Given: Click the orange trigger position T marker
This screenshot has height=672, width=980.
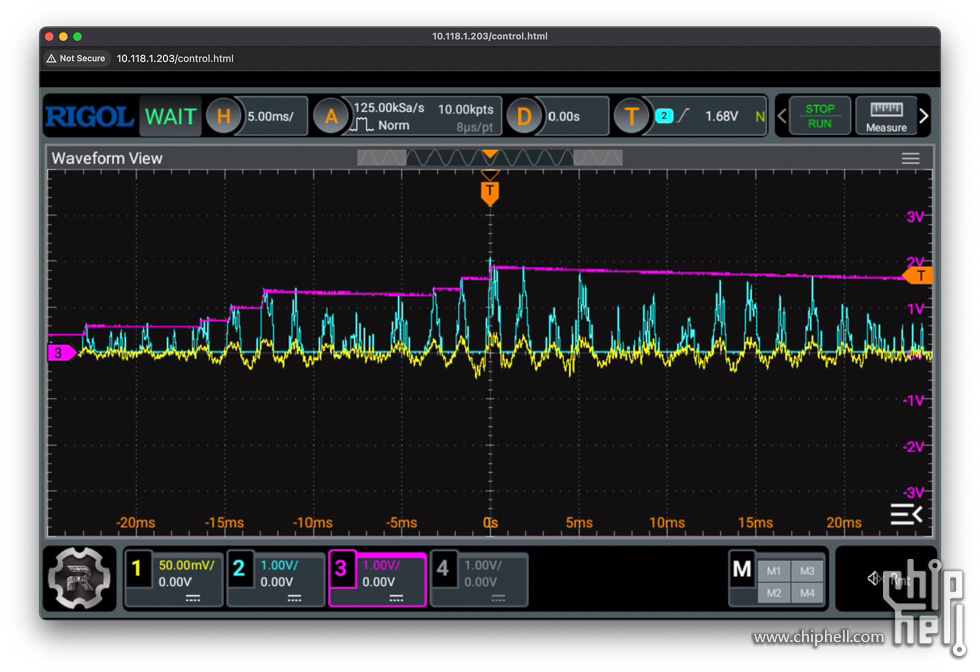Looking at the screenshot, I should pyautogui.click(x=489, y=193).
